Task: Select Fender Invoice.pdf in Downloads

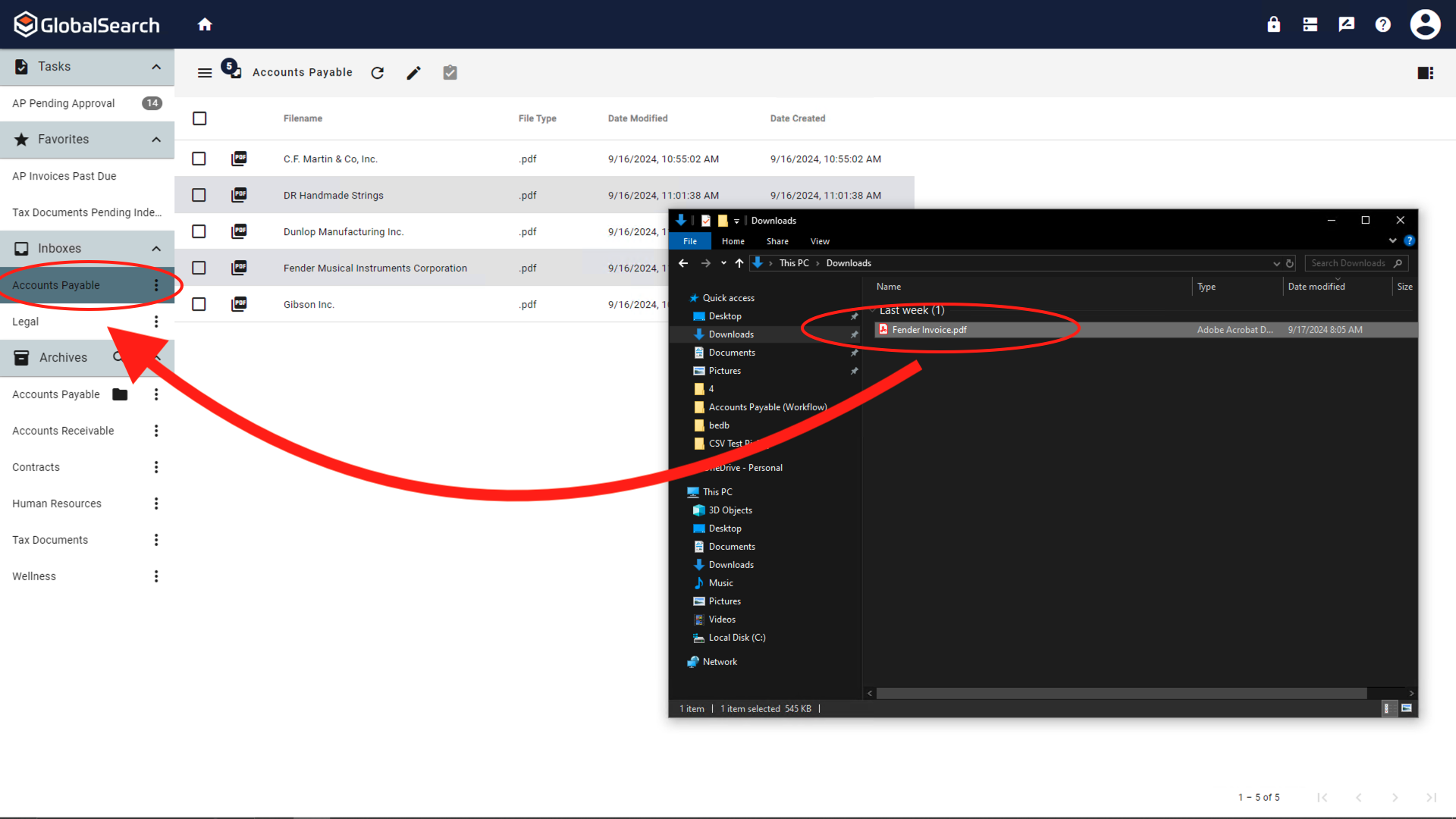Action: point(929,329)
